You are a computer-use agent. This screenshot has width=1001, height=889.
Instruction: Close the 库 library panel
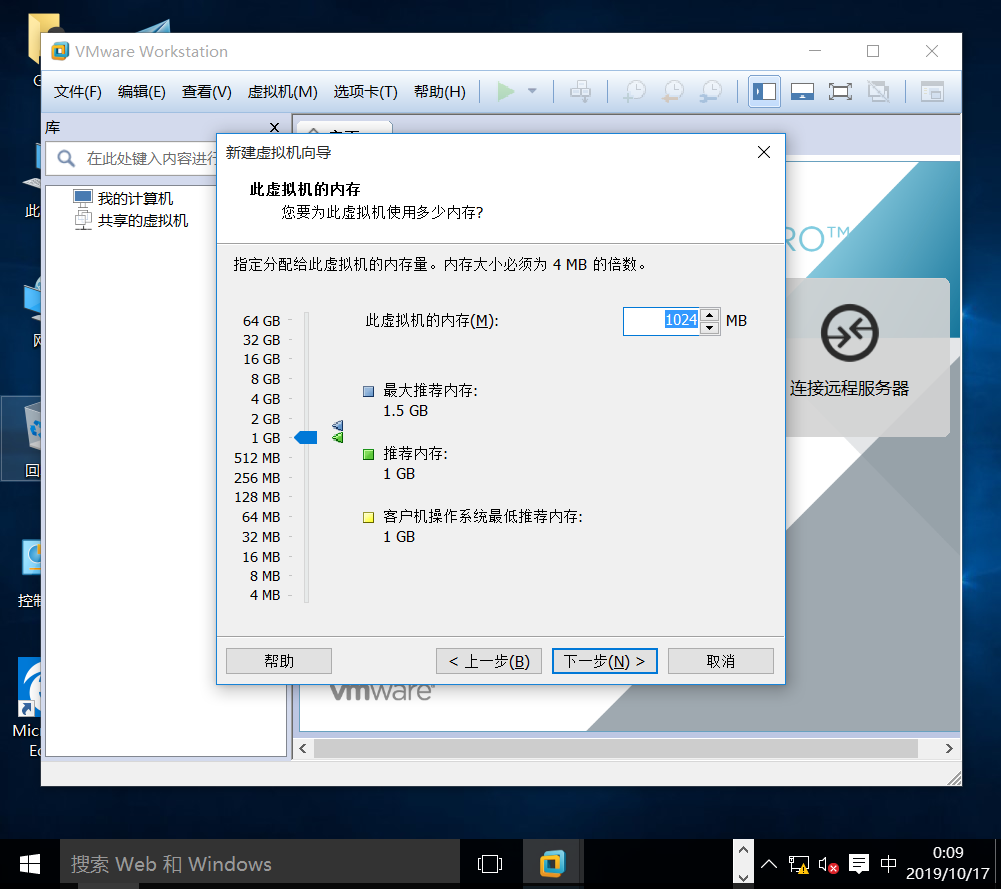(275, 127)
